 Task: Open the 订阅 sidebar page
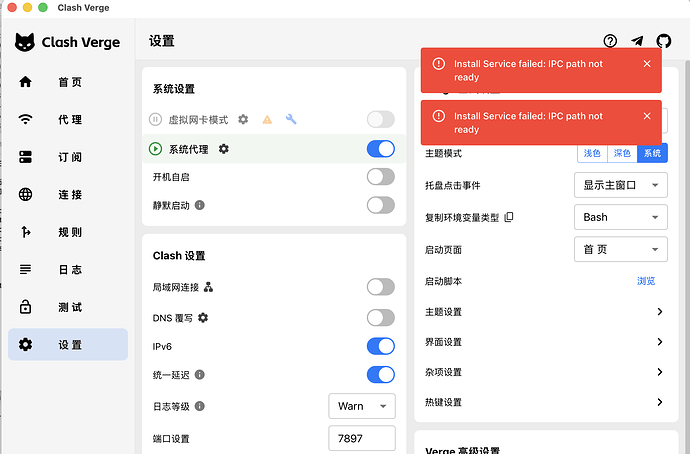[68, 157]
